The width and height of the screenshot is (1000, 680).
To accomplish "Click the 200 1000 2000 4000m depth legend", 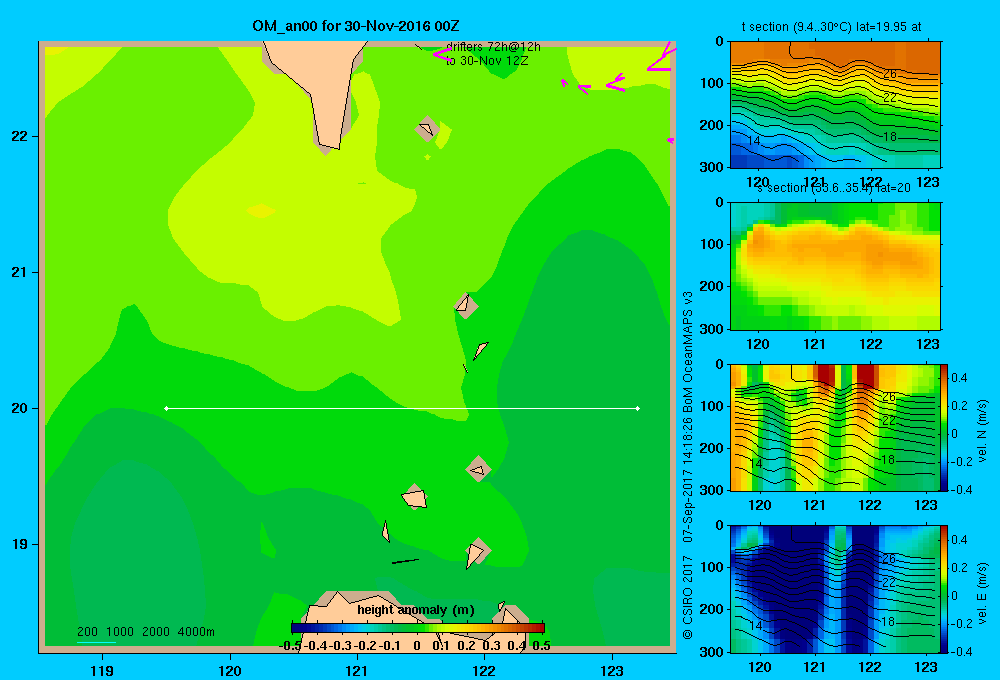I will pos(146,632).
